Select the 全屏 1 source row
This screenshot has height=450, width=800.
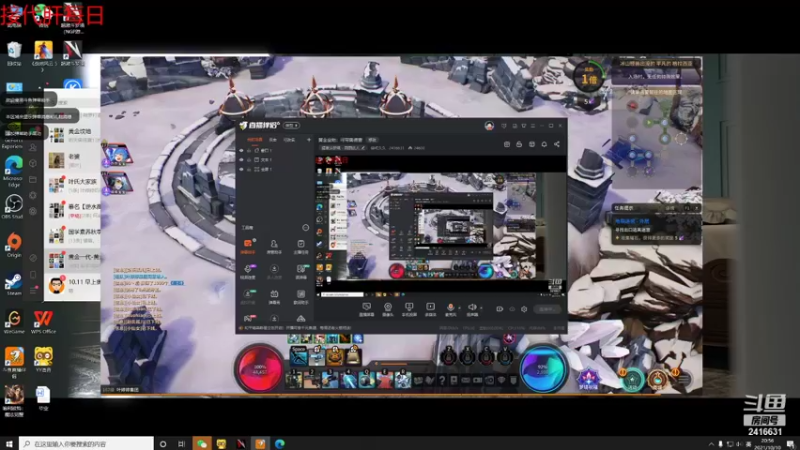[x=276, y=169]
